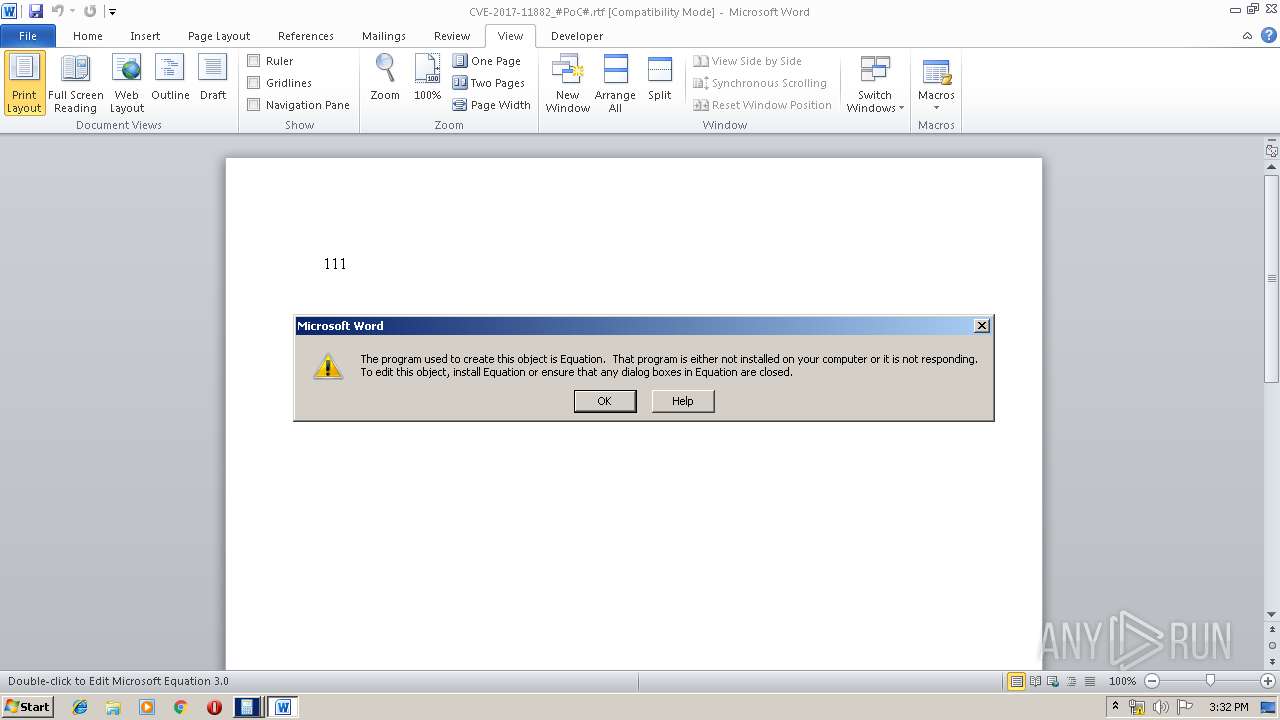Open the References tab

(306, 36)
